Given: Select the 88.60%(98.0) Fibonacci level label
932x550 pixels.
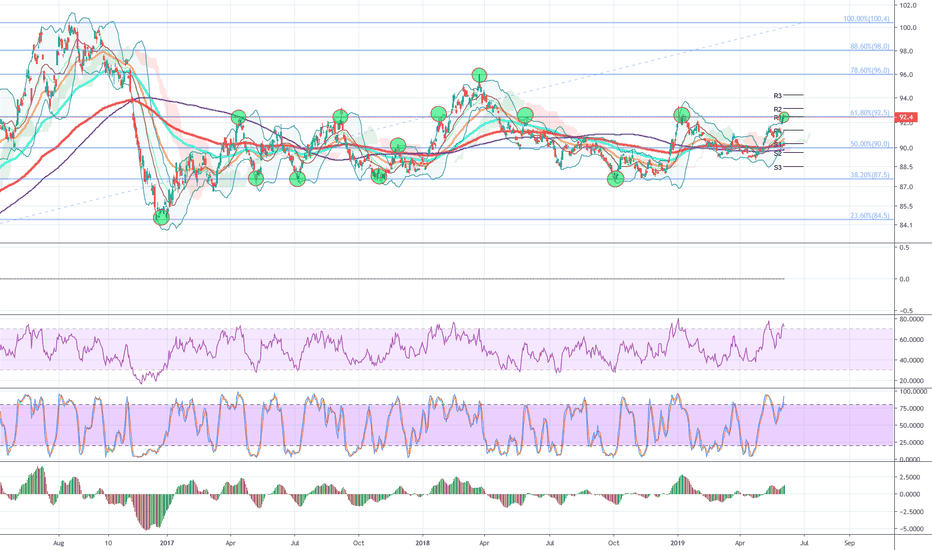Looking at the screenshot, I should [870, 46].
